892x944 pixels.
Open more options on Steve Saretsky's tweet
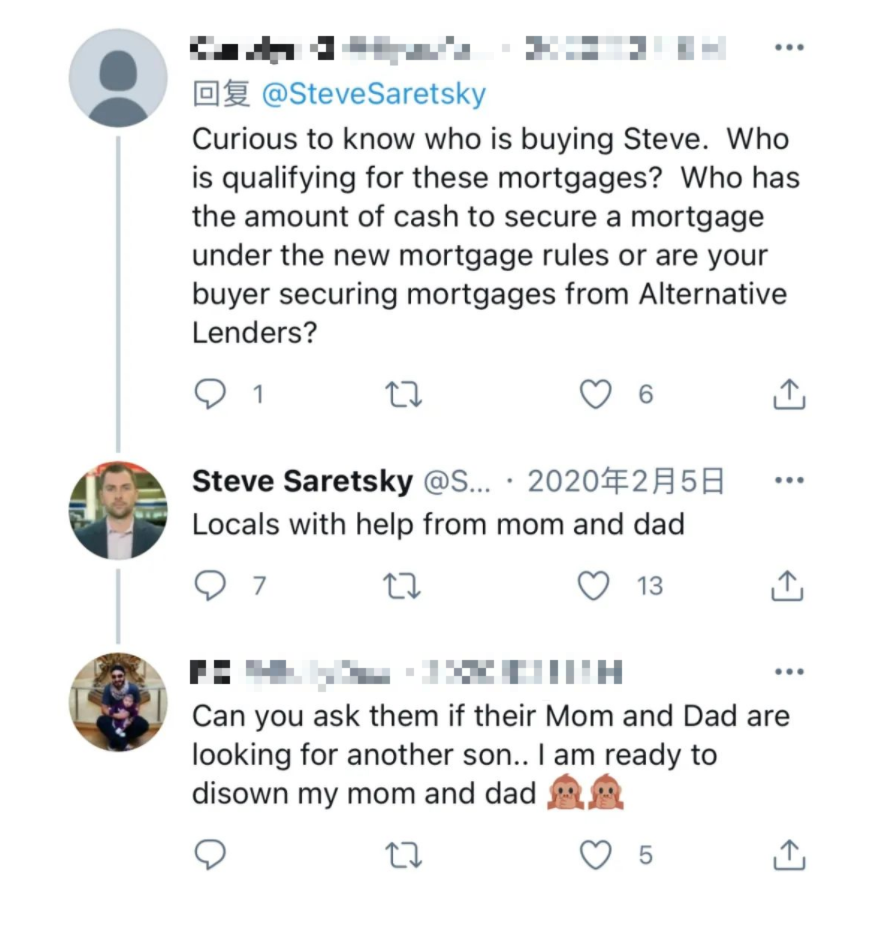coord(789,480)
